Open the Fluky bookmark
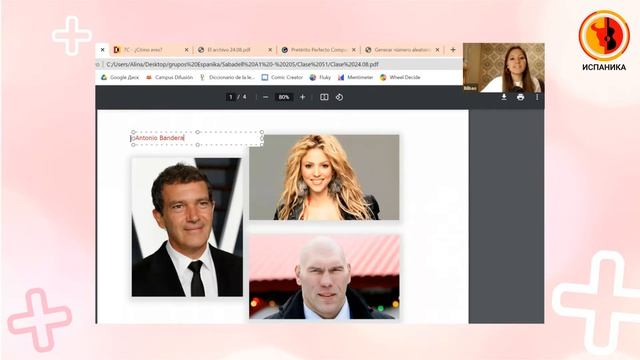This screenshot has width=640, height=360. [320, 77]
